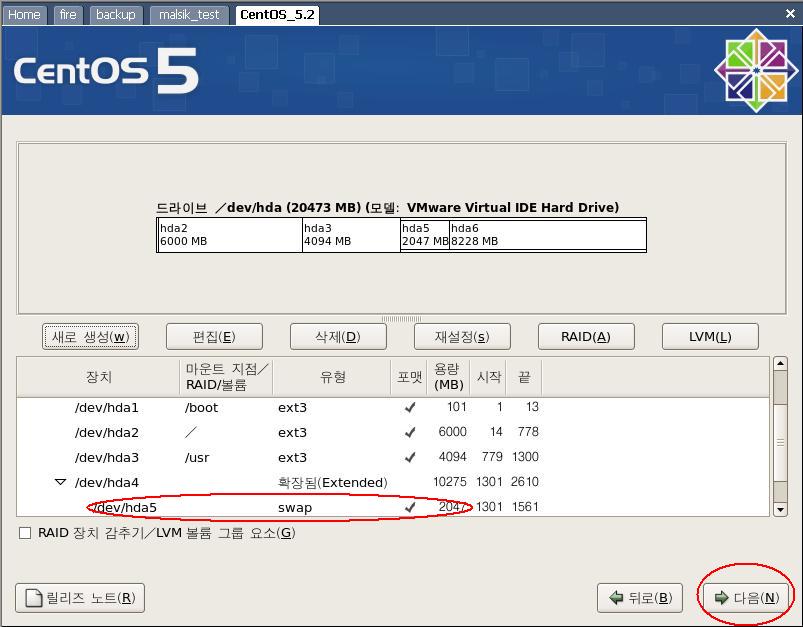Click 삭제(D) delete button
Screen dimensions: 803x627
click(x=338, y=337)
